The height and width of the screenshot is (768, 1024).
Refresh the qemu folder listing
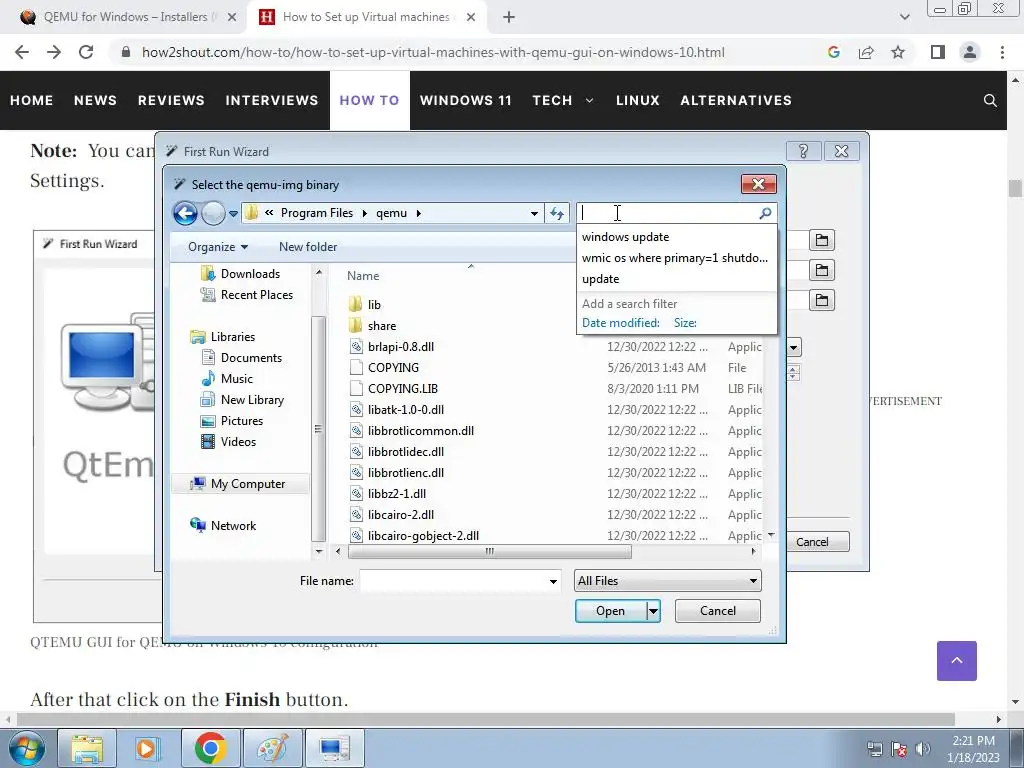557,213
